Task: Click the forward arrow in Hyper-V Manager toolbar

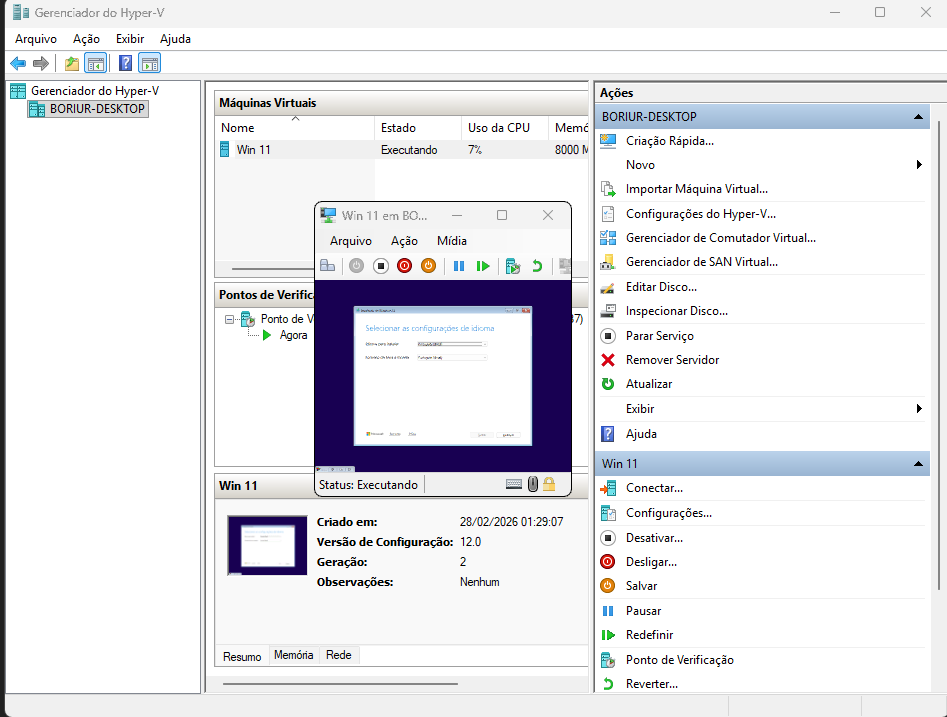Action: tap(40, 63)
